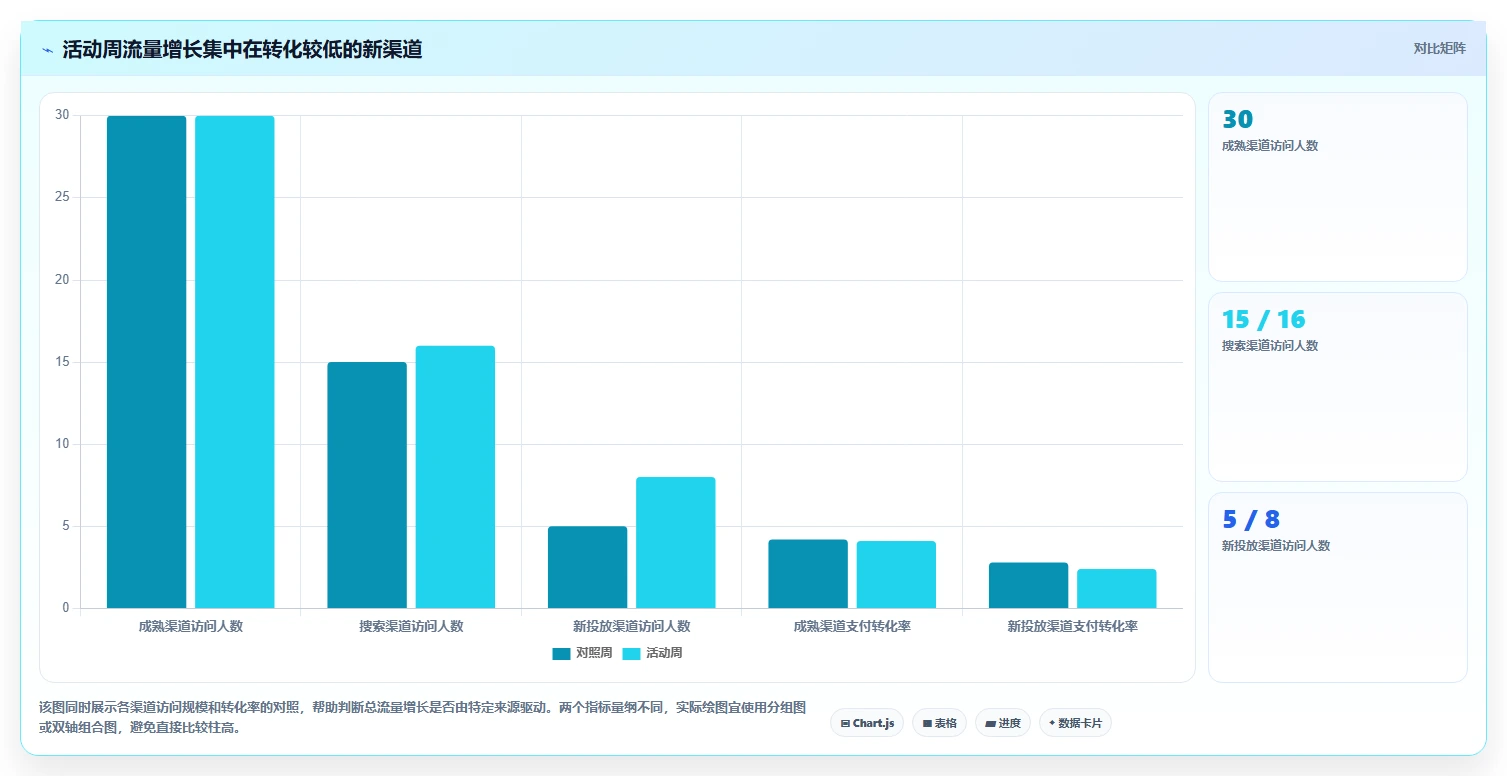Click the 对照周 bar for 新投放渠道访问人数

pos(588,567)
